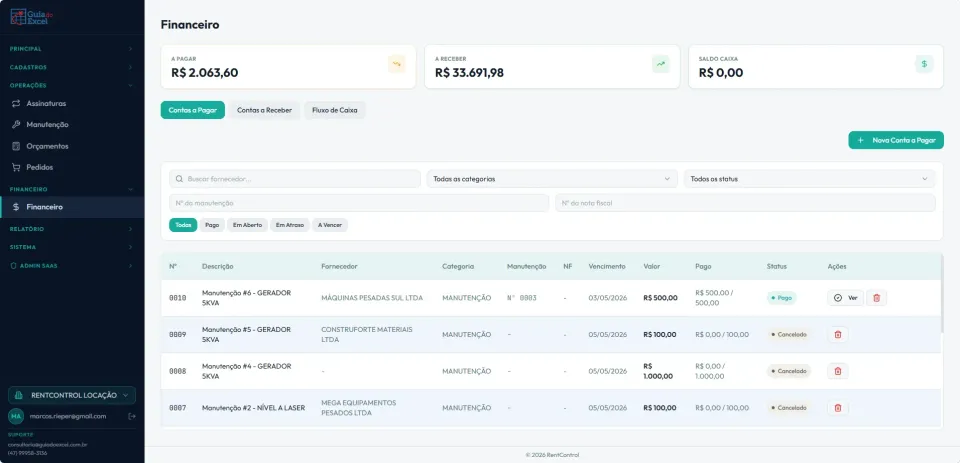This screenshot has height=463, width=960.
Task: Expand the Principal sidebar section
Action: (72, 48)
